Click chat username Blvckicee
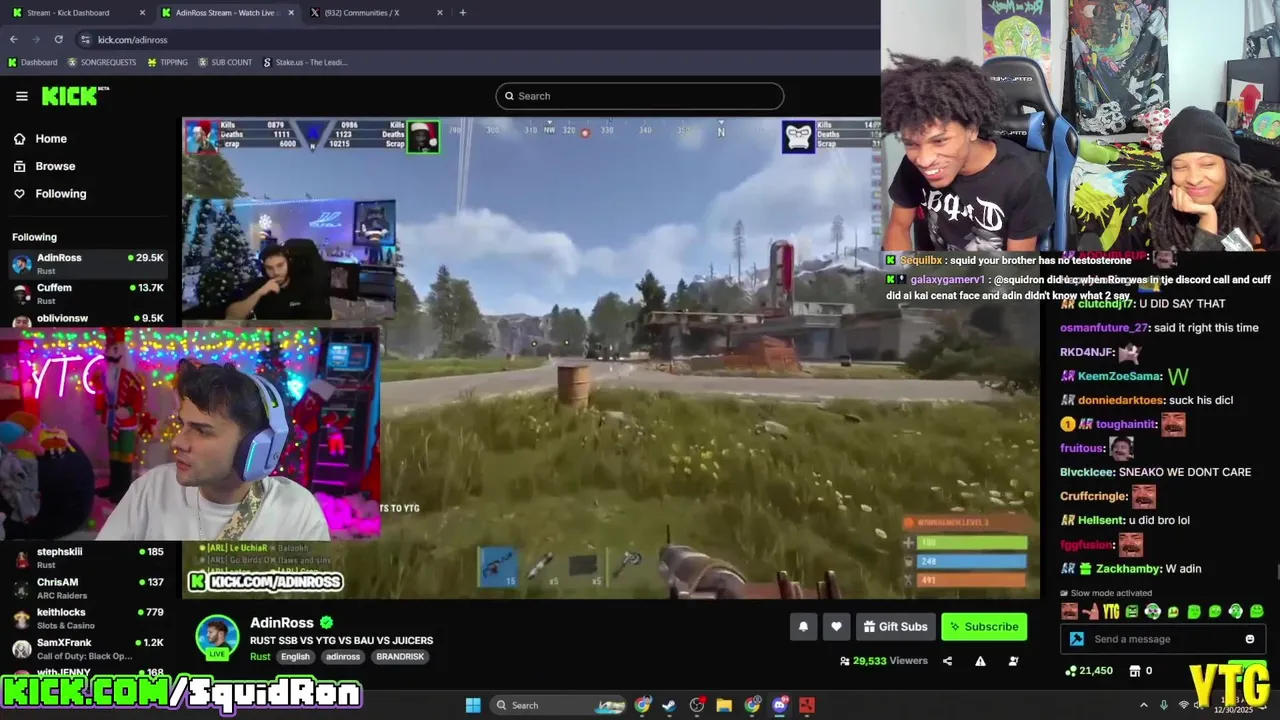1280x720 pixels. 1086,472
